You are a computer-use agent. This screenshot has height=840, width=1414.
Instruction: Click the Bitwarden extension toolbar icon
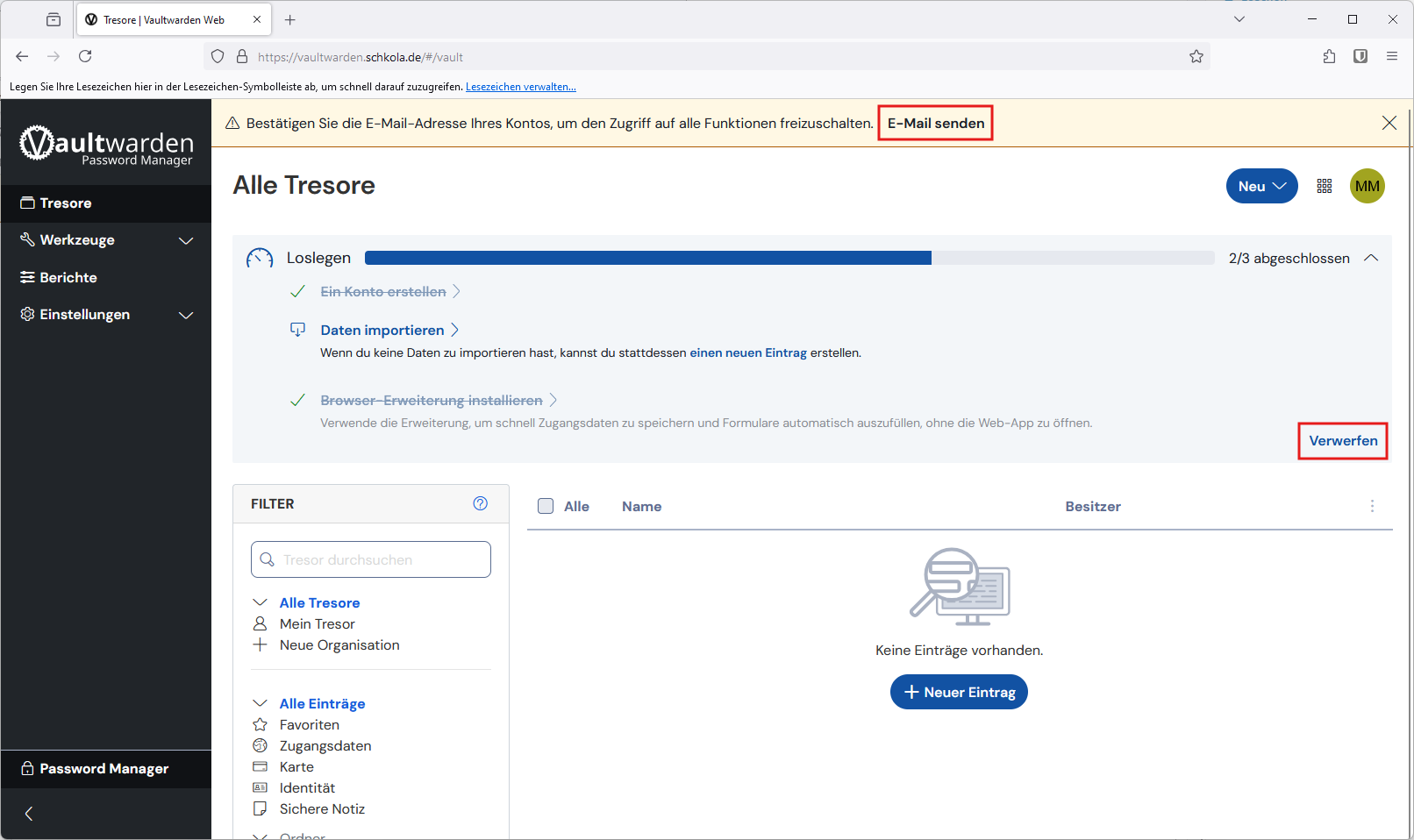(x=1360, y=56)
